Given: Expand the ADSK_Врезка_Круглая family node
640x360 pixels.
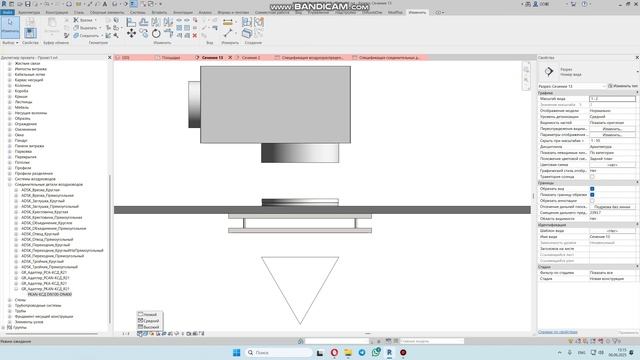Looking at the screenshot, I should (16, 190).
